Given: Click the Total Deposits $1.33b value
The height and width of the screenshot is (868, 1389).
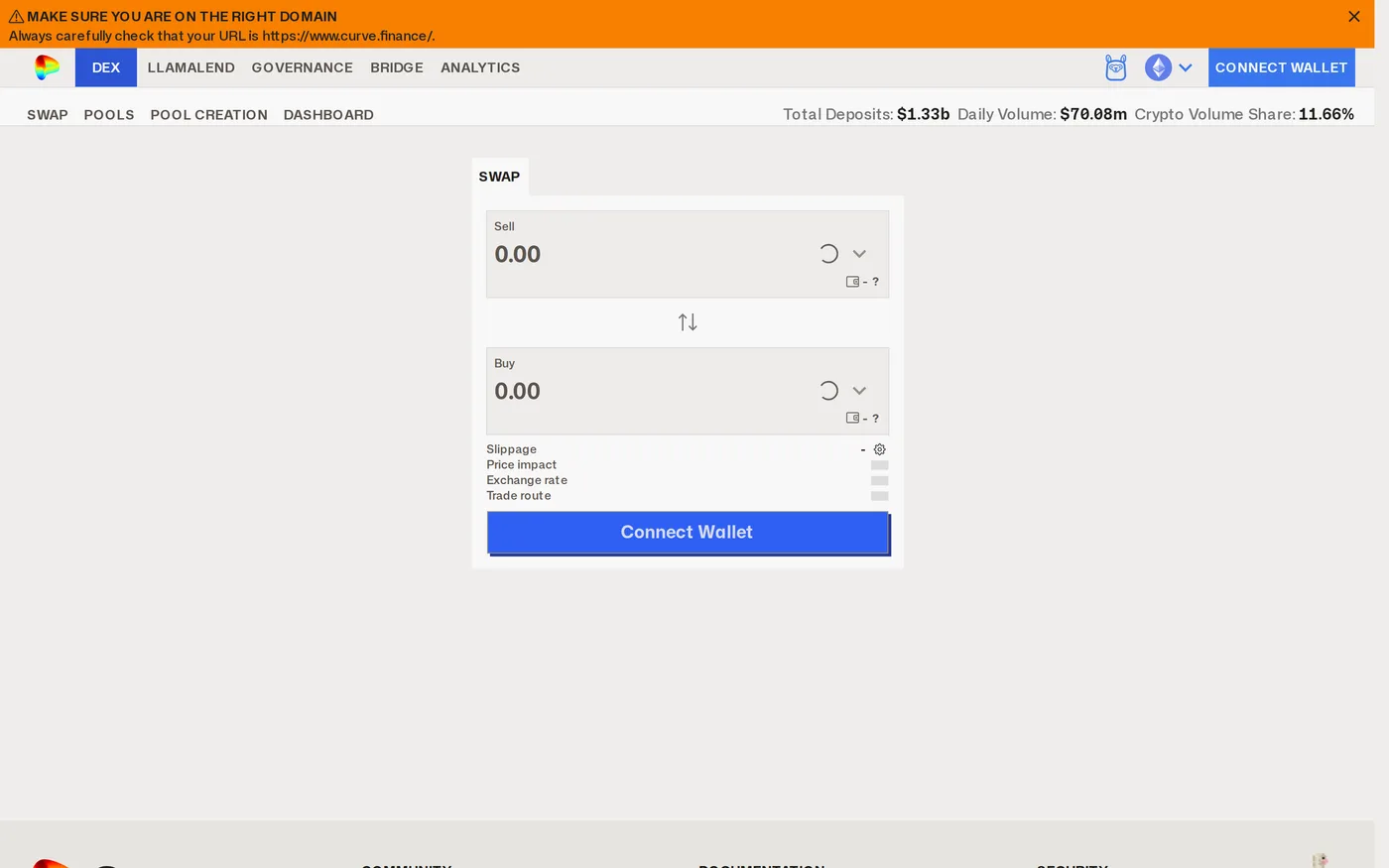Looking at the screenshot, I should (923, 114).
